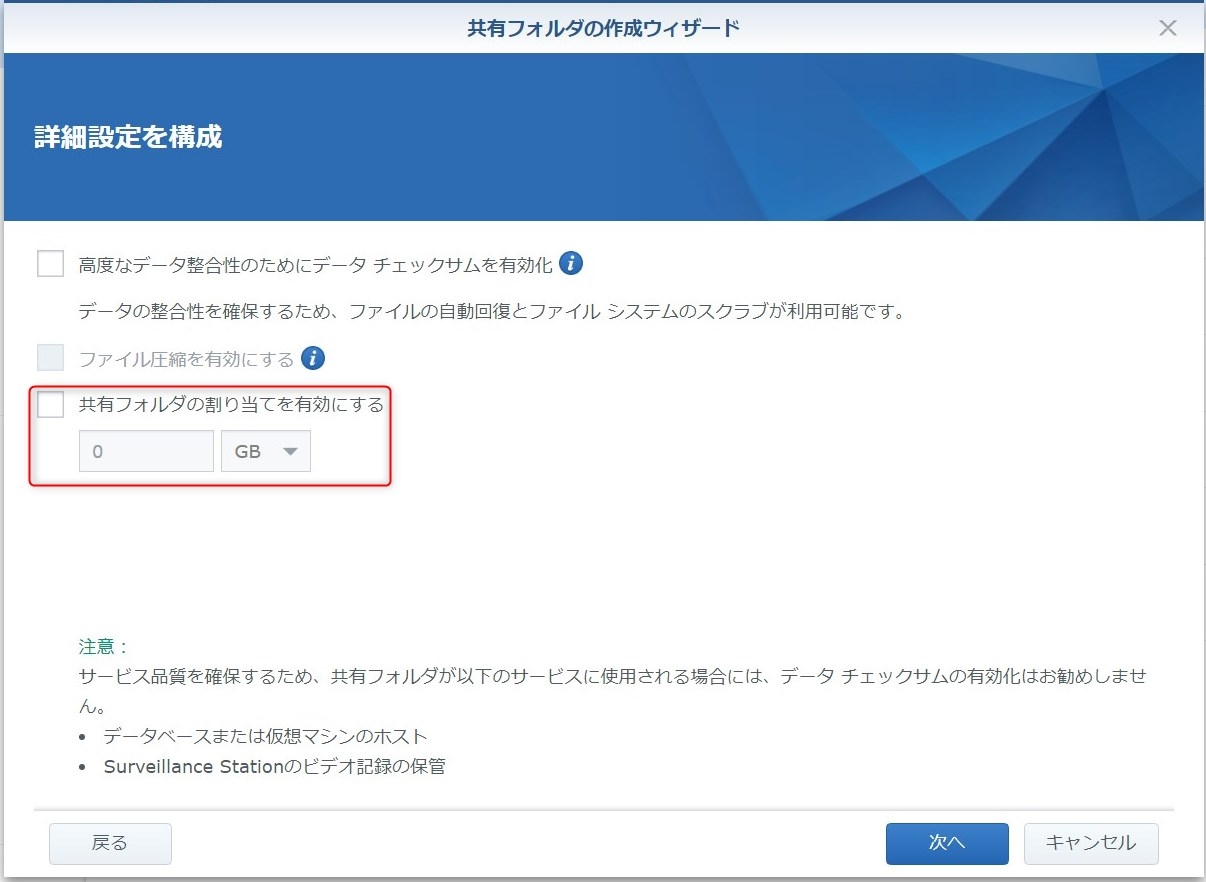Click the 共有フォルダの割り当てを有効にする label text

[231, 405]
